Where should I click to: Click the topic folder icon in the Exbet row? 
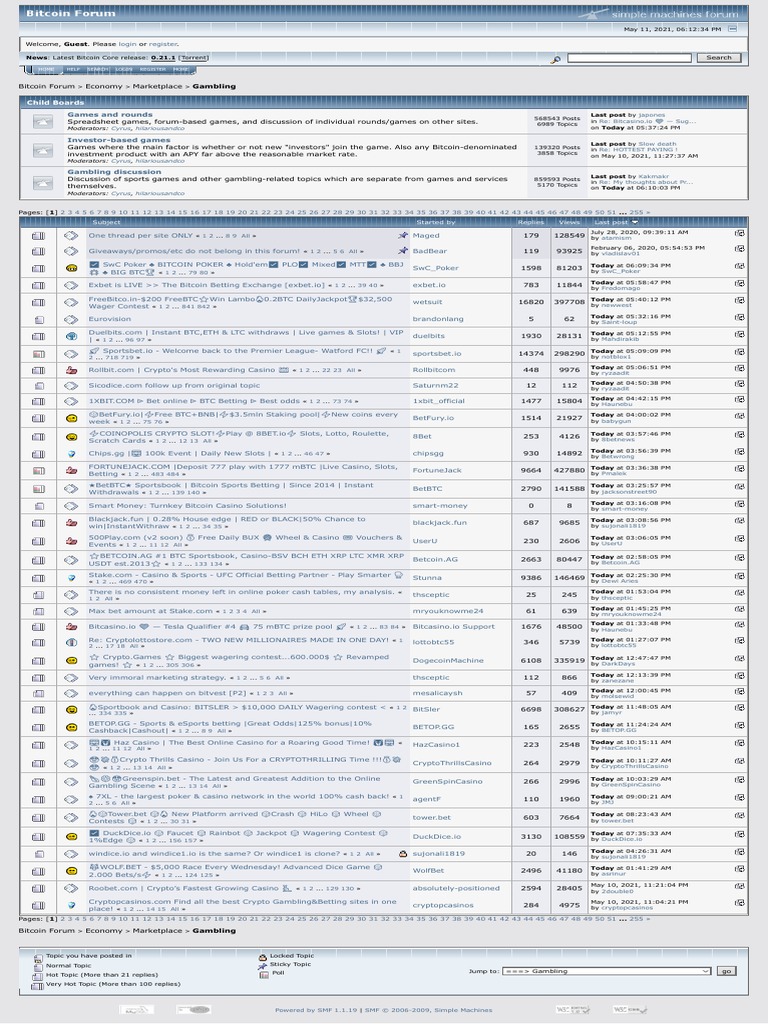point(39,285)
